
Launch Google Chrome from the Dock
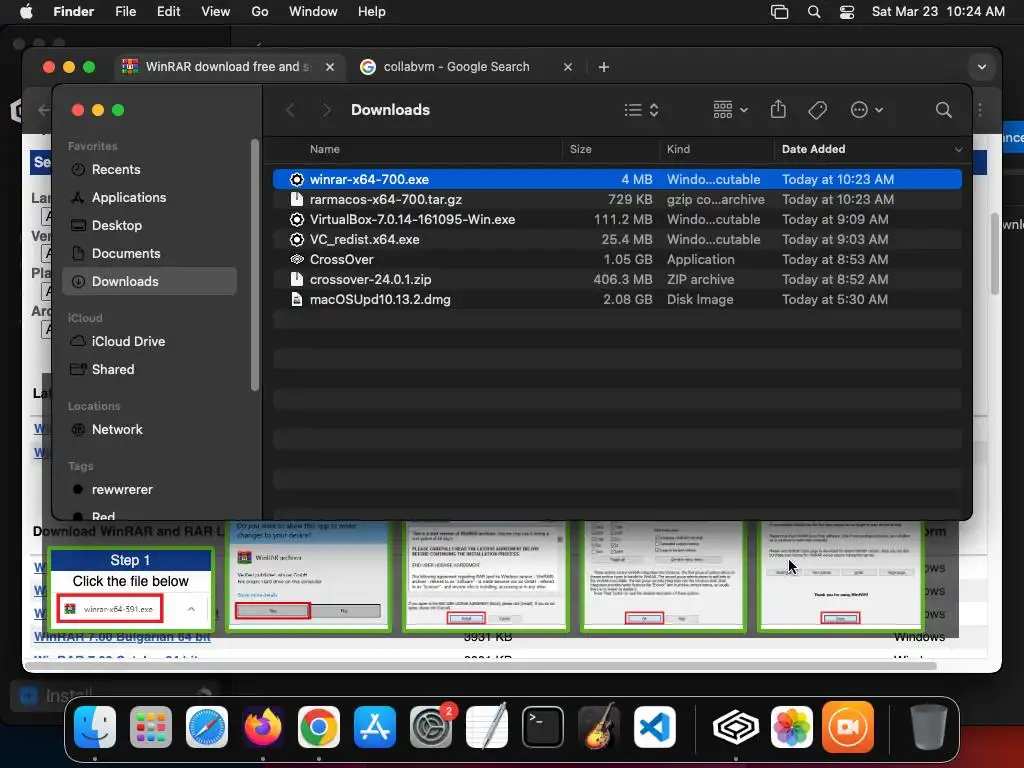(319, 726)
